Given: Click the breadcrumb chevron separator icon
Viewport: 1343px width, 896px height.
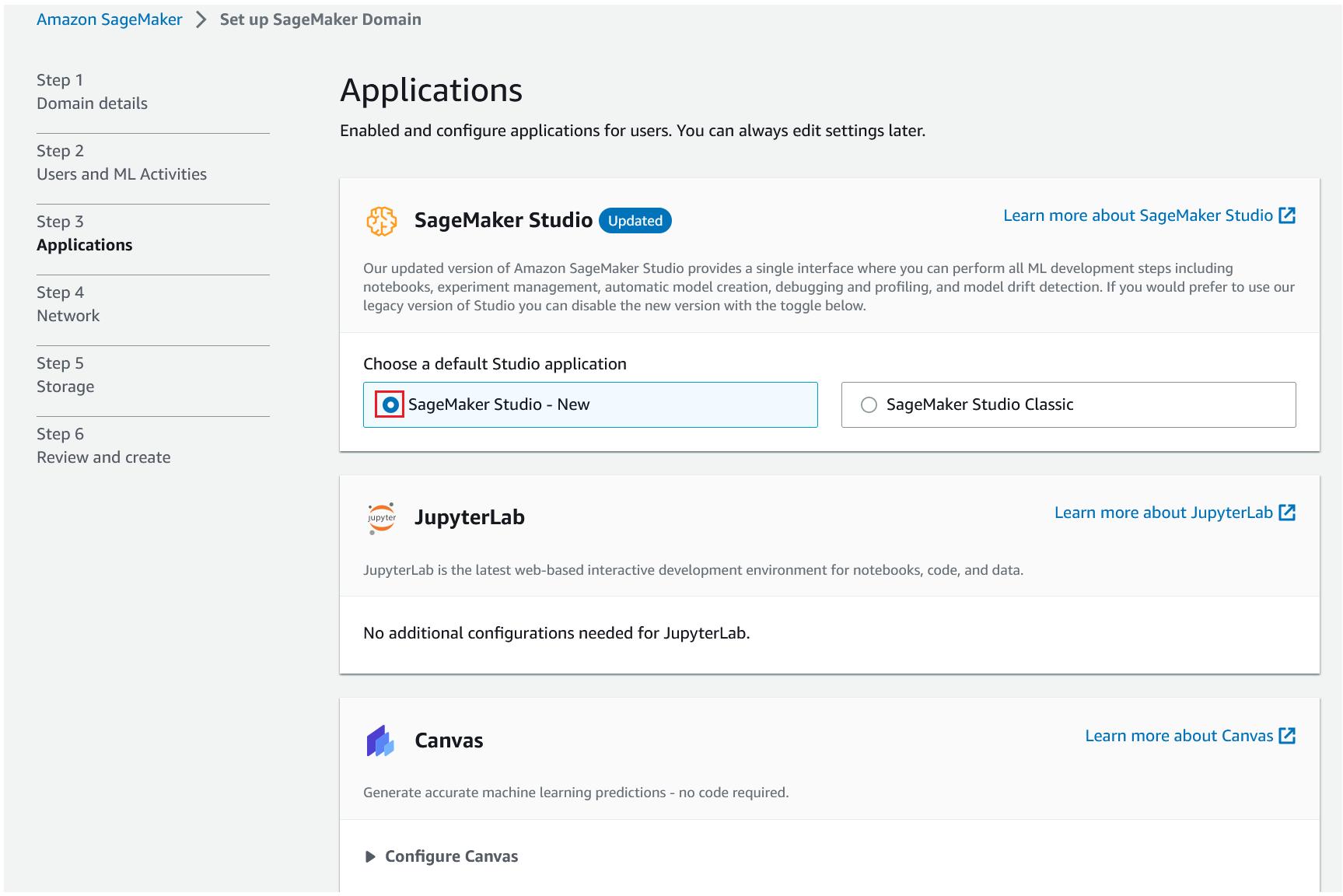Looking at the screenshot, I should tap(201, 19).
